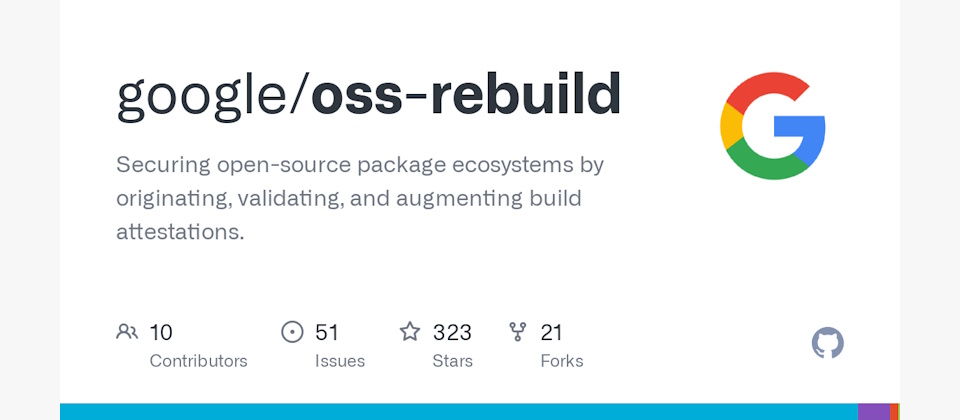Click the purple segment of the language bar
Viewport: 960px width, 420px height.
point(873,412)
